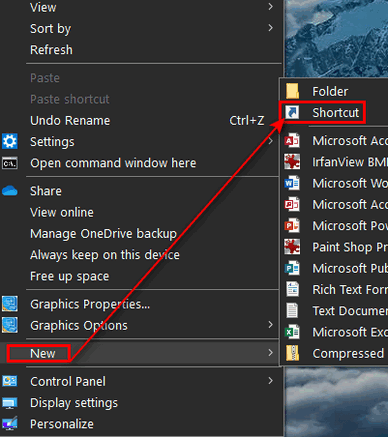Click the Compressed zipped folder icon
This screenshot has width=388, height=437.
click(292, 353)
